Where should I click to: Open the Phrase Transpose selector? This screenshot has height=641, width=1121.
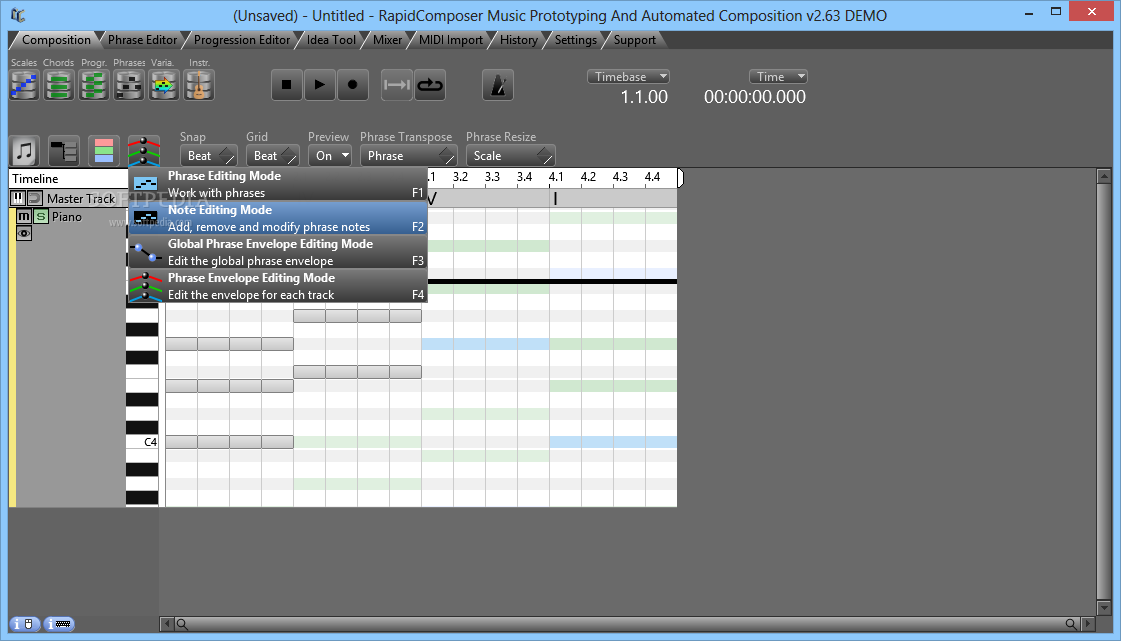tap(408, 156)
